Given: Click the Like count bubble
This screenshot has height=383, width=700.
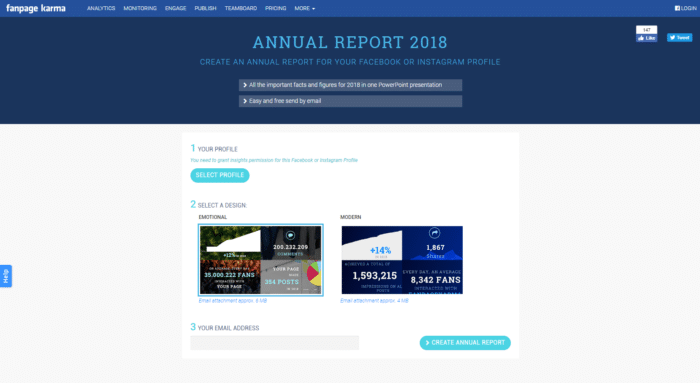Looking at the screenshot, I should [x=646, y=29].
